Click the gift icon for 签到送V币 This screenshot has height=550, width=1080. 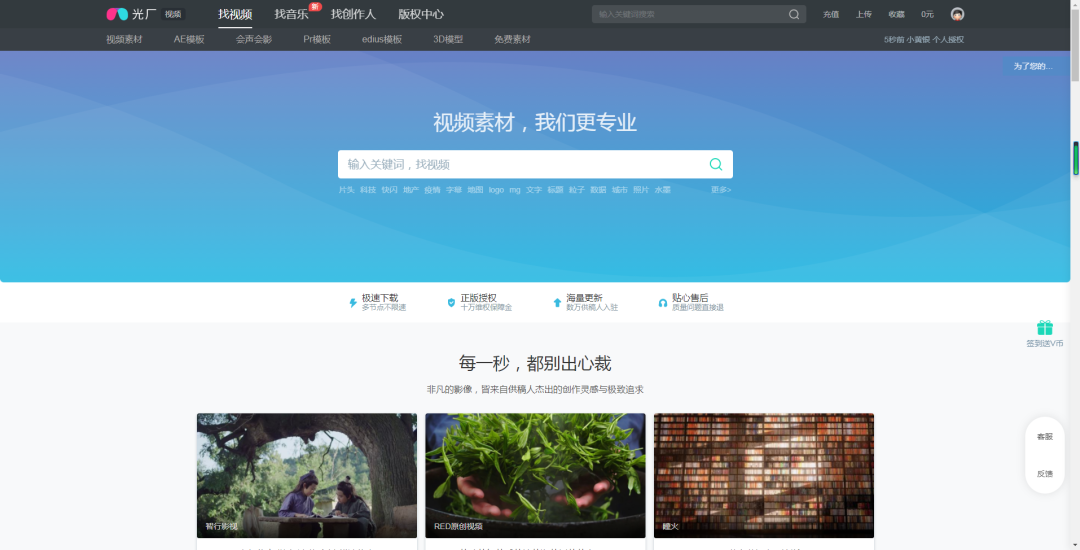[1045, 328]
